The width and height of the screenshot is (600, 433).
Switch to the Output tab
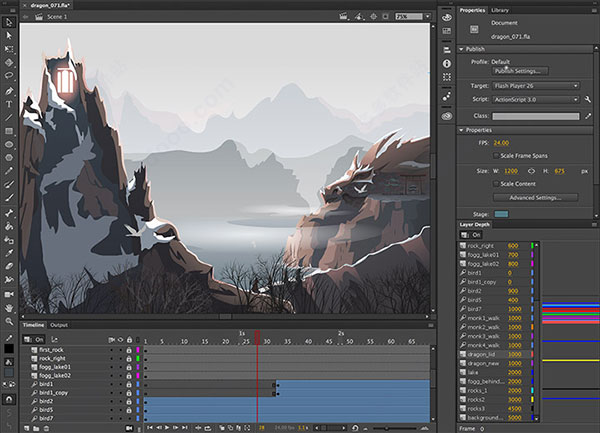tap(59, 325)
